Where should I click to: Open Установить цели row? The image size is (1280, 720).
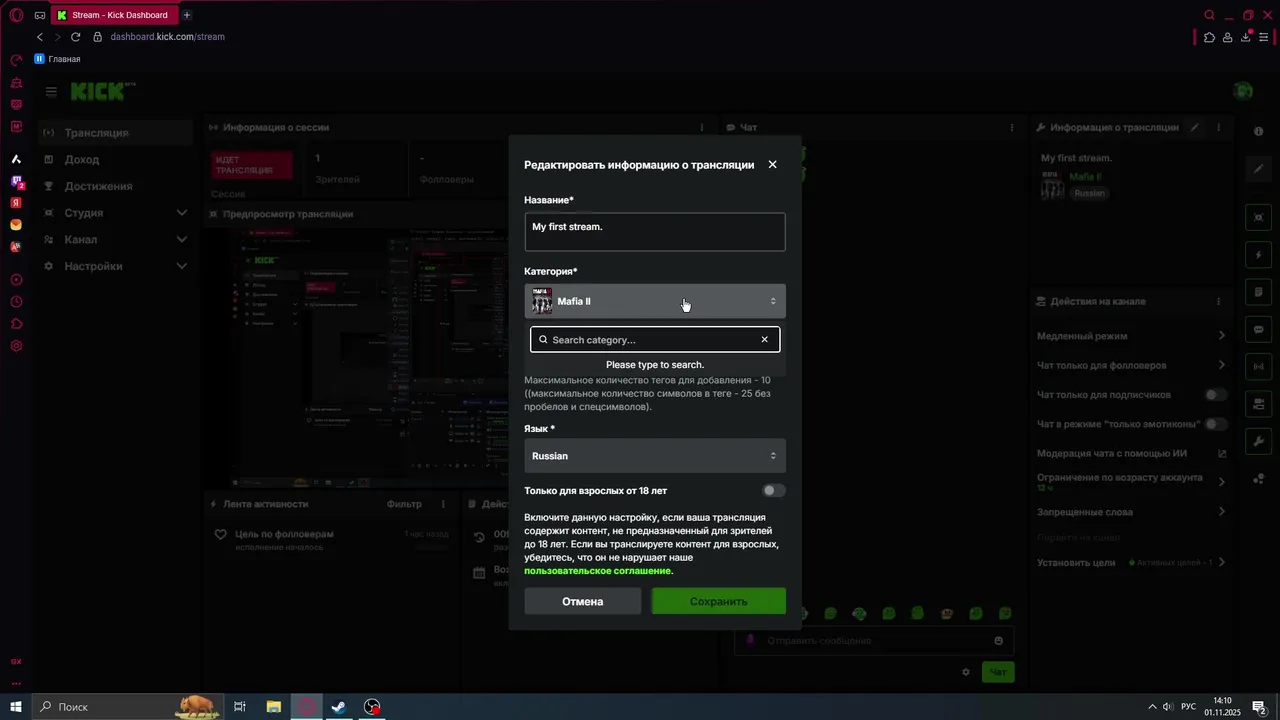(1131, 563)
